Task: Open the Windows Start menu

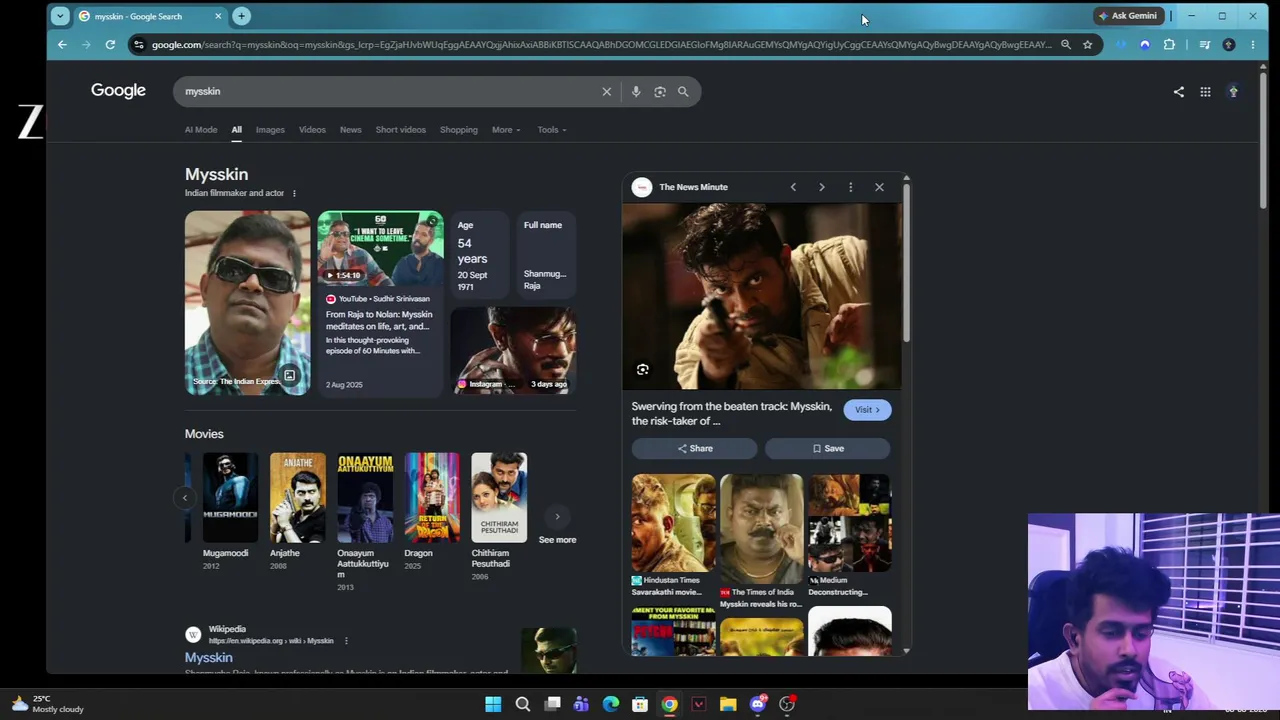Action: (x=493, y=704)
